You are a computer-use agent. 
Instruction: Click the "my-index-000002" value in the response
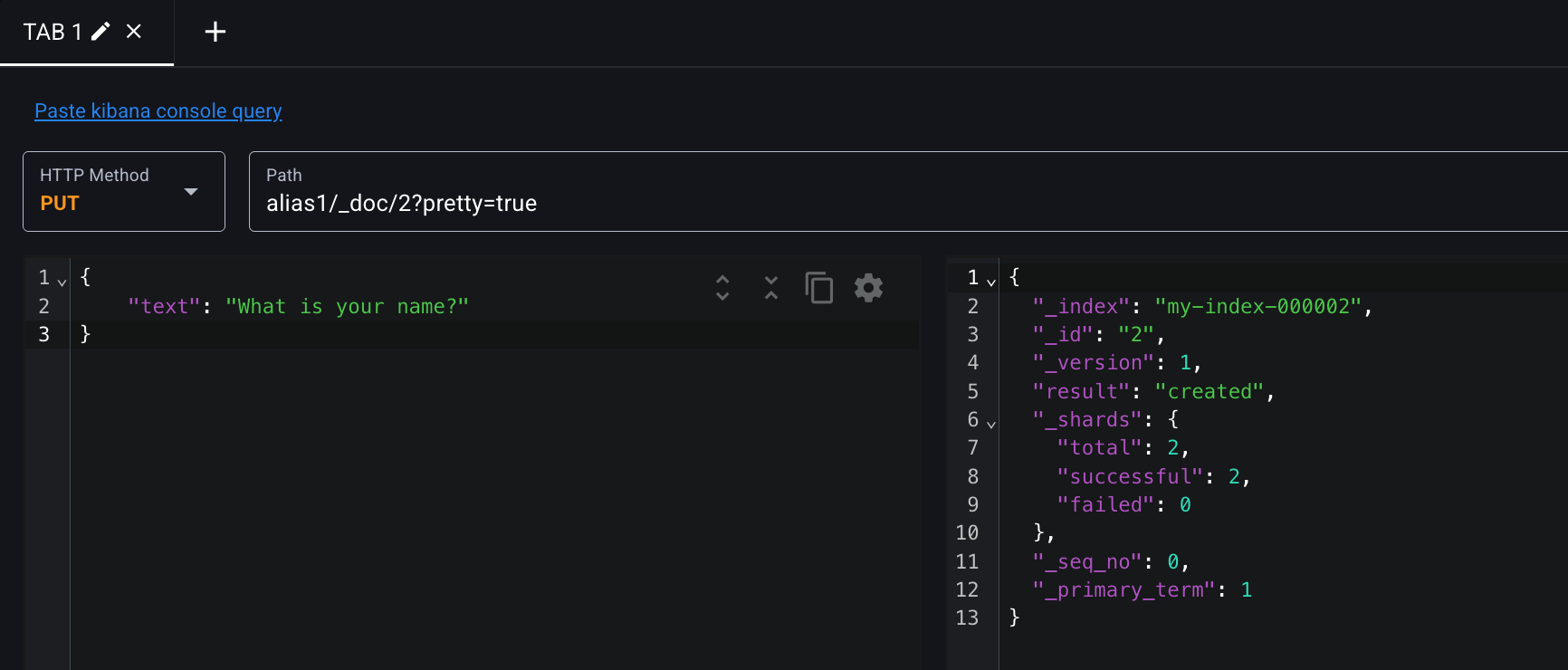(1257, 307)
